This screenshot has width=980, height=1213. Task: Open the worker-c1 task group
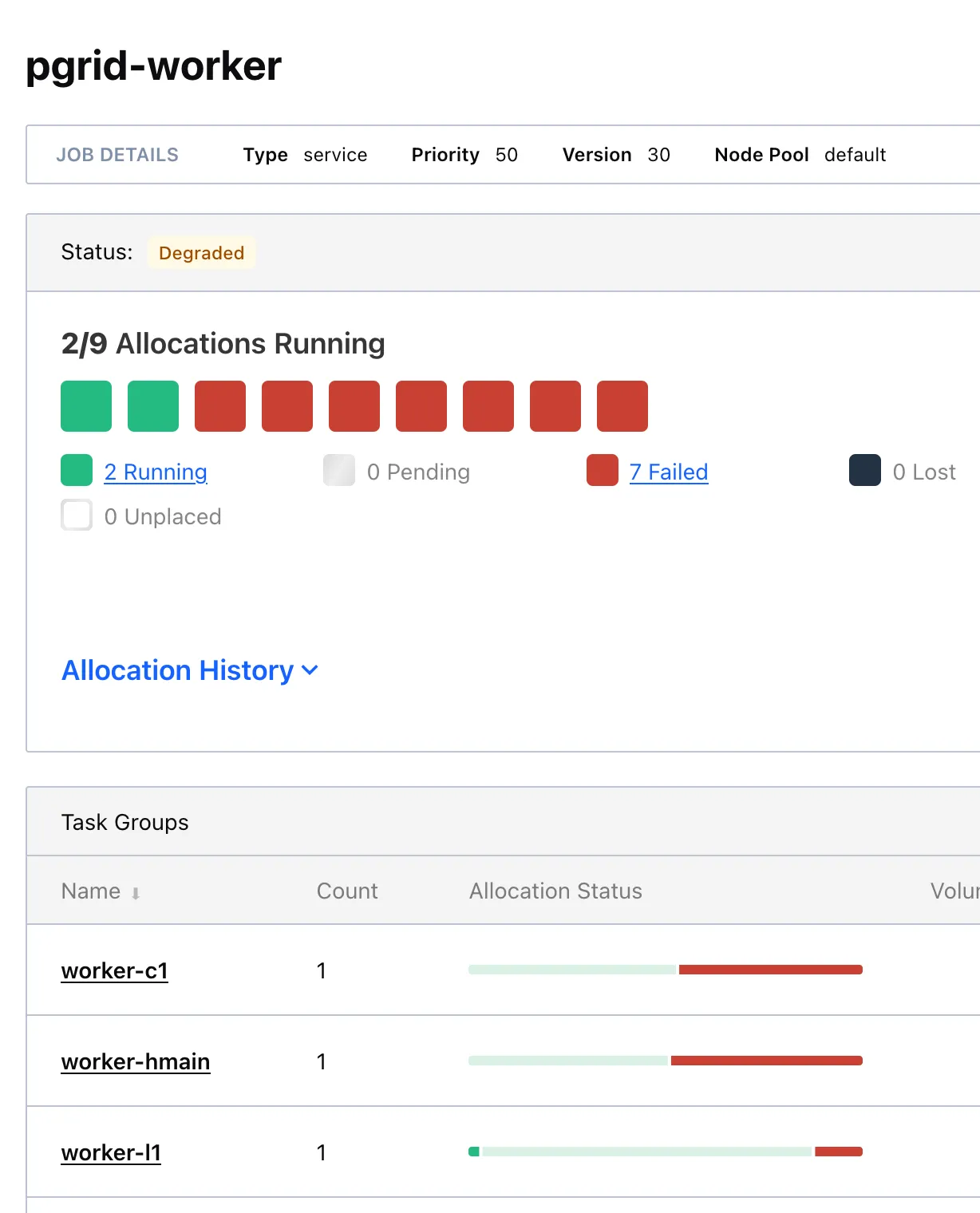tap(115, 970)
